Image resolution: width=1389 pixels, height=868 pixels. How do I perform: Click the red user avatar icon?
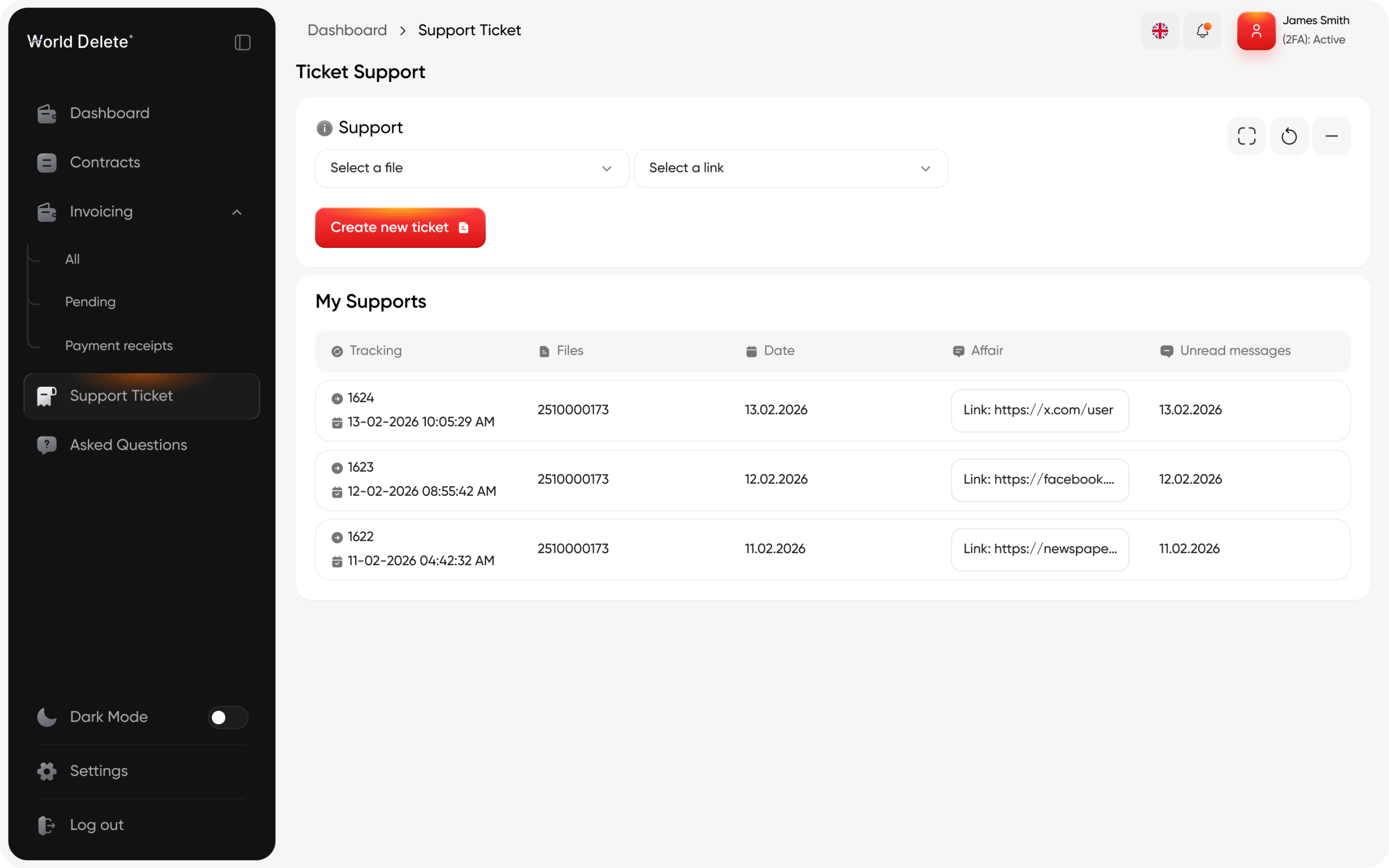click(1256, 30)
